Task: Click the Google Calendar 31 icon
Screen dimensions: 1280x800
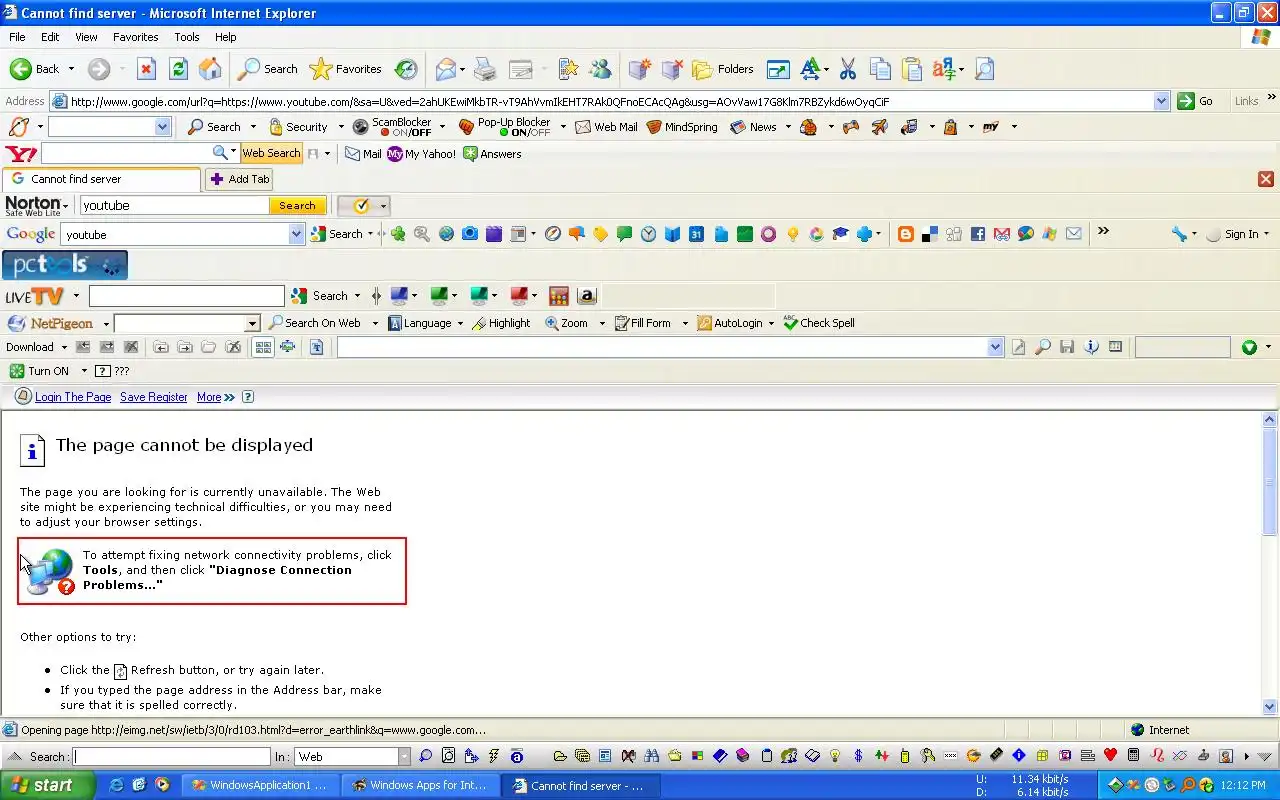Action: pos(696,234)
